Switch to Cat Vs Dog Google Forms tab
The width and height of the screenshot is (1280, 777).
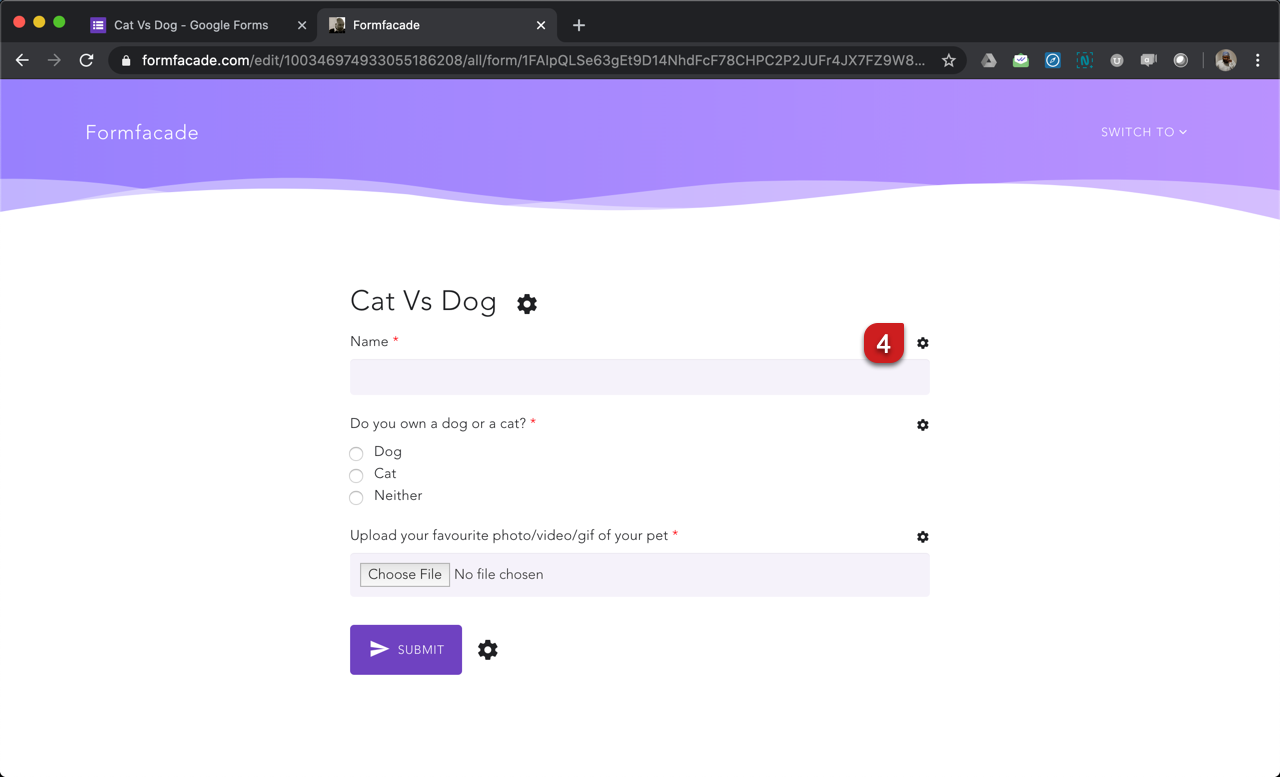coord(190,25)
